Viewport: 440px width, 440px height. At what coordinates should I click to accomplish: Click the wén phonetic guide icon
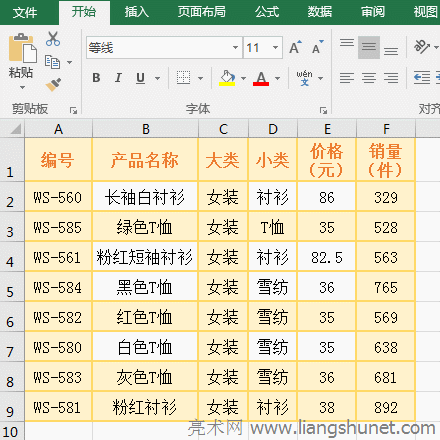click(304, 78)
